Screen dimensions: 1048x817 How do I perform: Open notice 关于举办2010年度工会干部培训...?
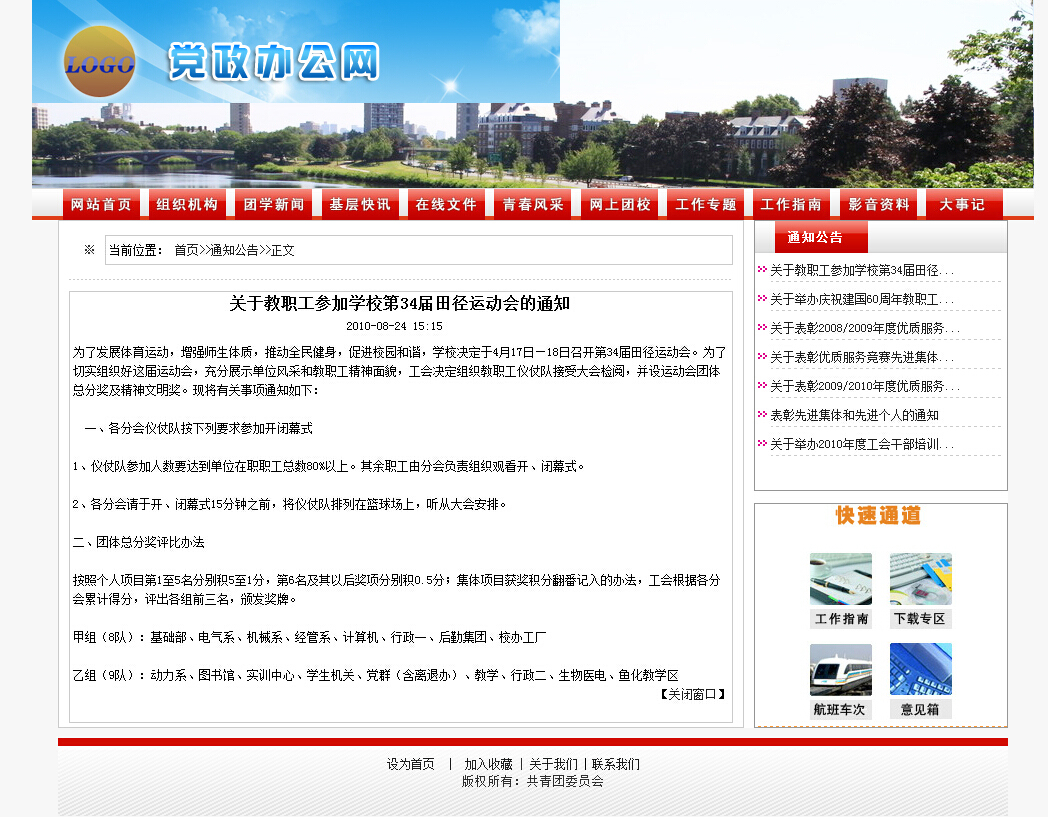[862, 444]
